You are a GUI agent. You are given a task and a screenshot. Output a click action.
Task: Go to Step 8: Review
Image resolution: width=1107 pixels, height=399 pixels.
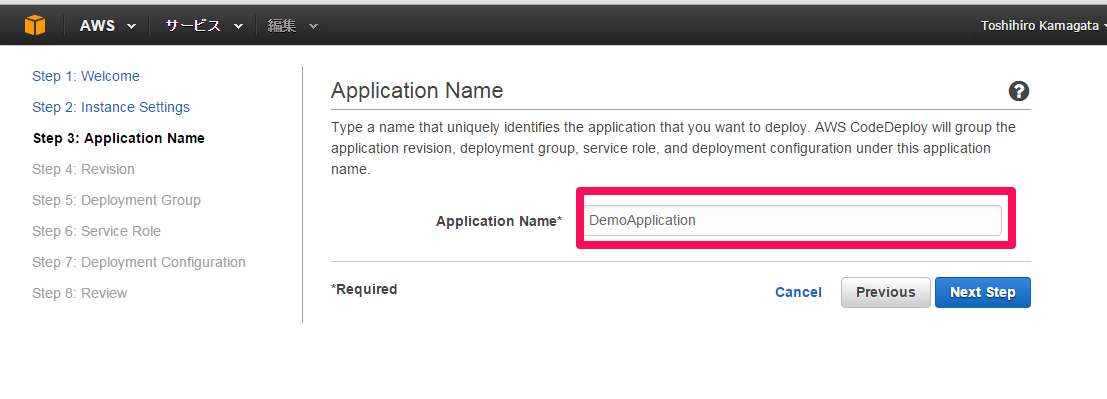click(x=80, y=294)
